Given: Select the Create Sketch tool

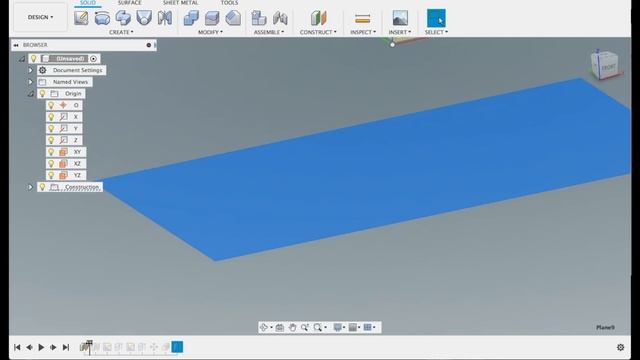Looking at the screenshot, I should coord(81,18).
